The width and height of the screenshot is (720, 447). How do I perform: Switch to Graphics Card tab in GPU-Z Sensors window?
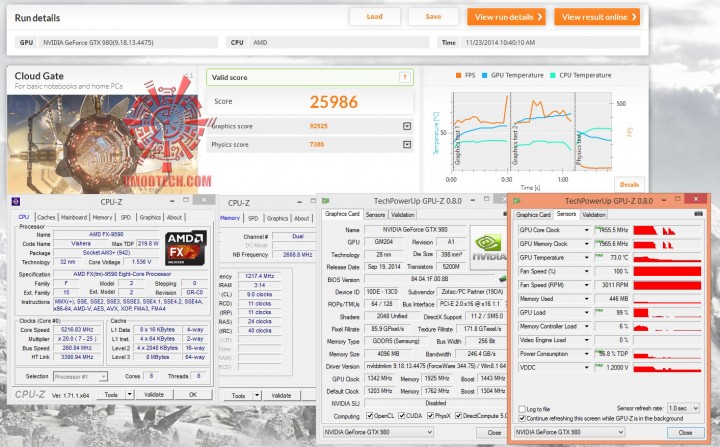[533, 215]
